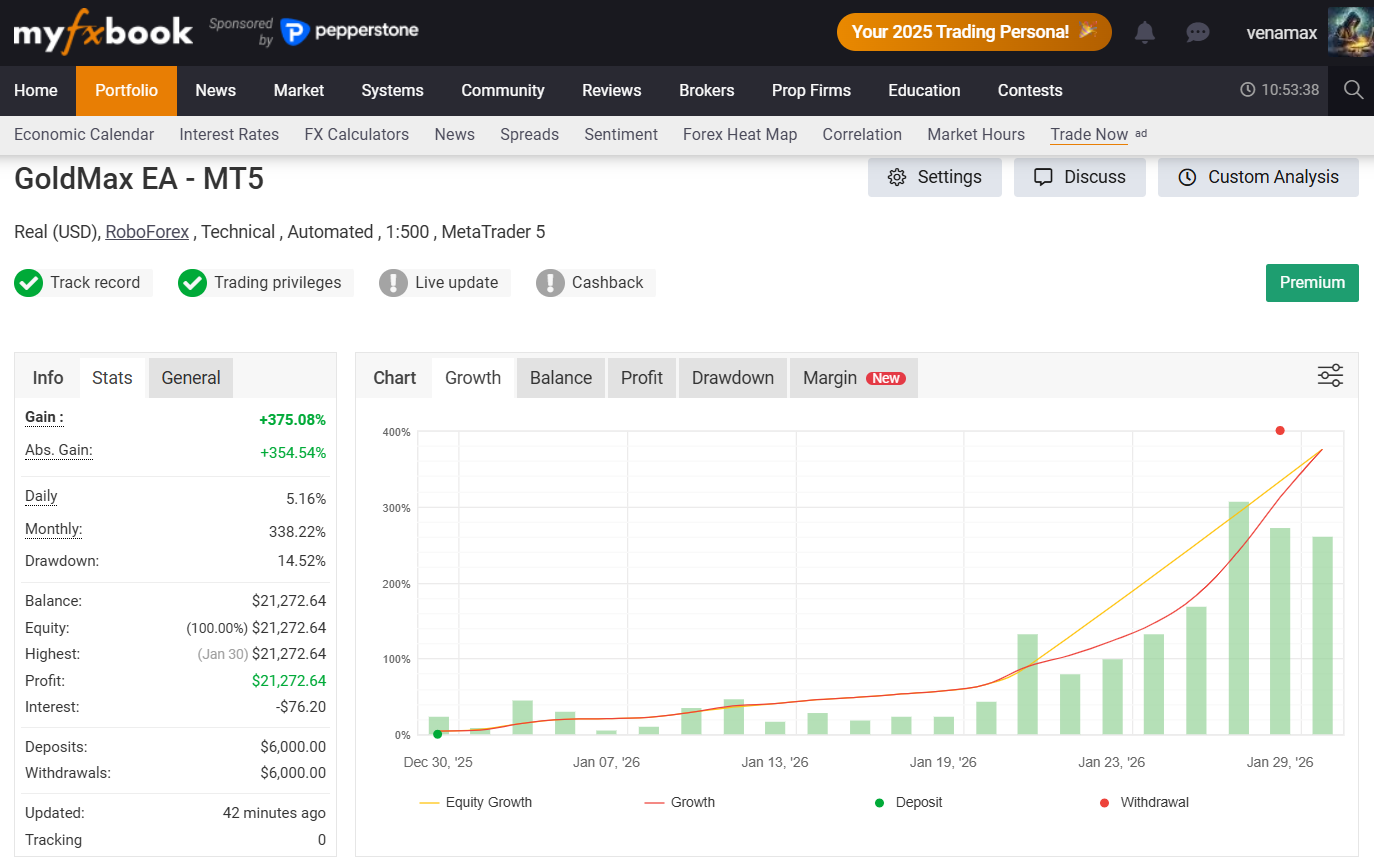Viewport: 1374px width, 859px height.
Task: Switch to the Drawdown chart tab
Action: (x=733, y=378)
